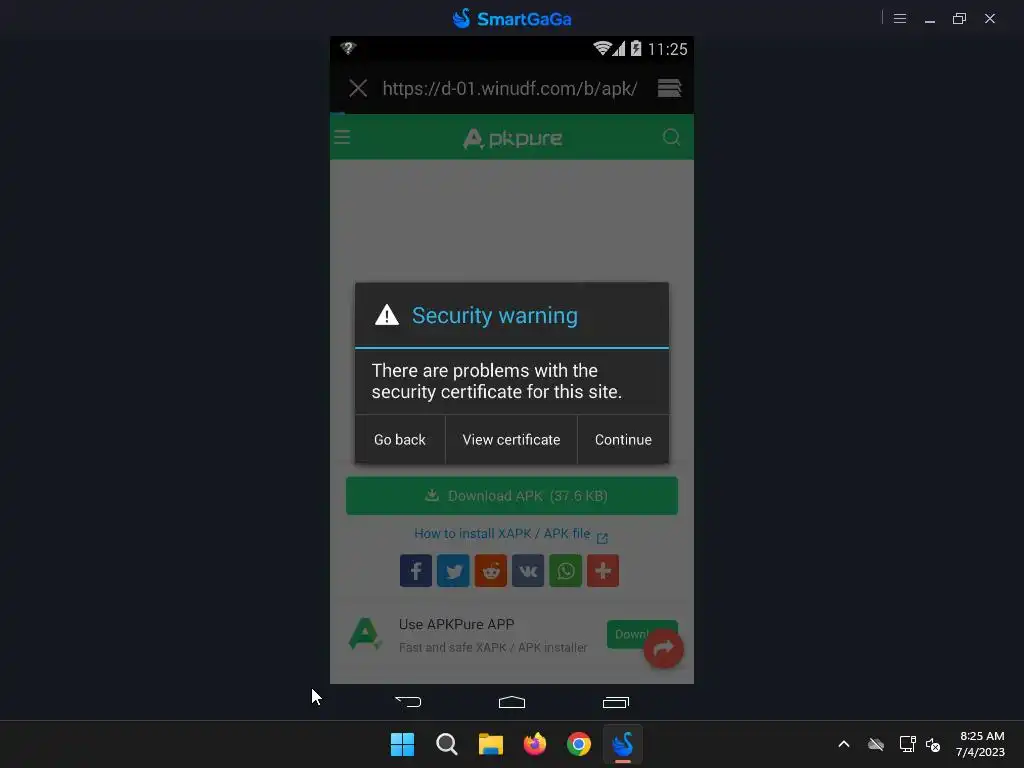Open the browser tabs stack icon
This screenshot has height=768, width=1024.
pos(669,88)
